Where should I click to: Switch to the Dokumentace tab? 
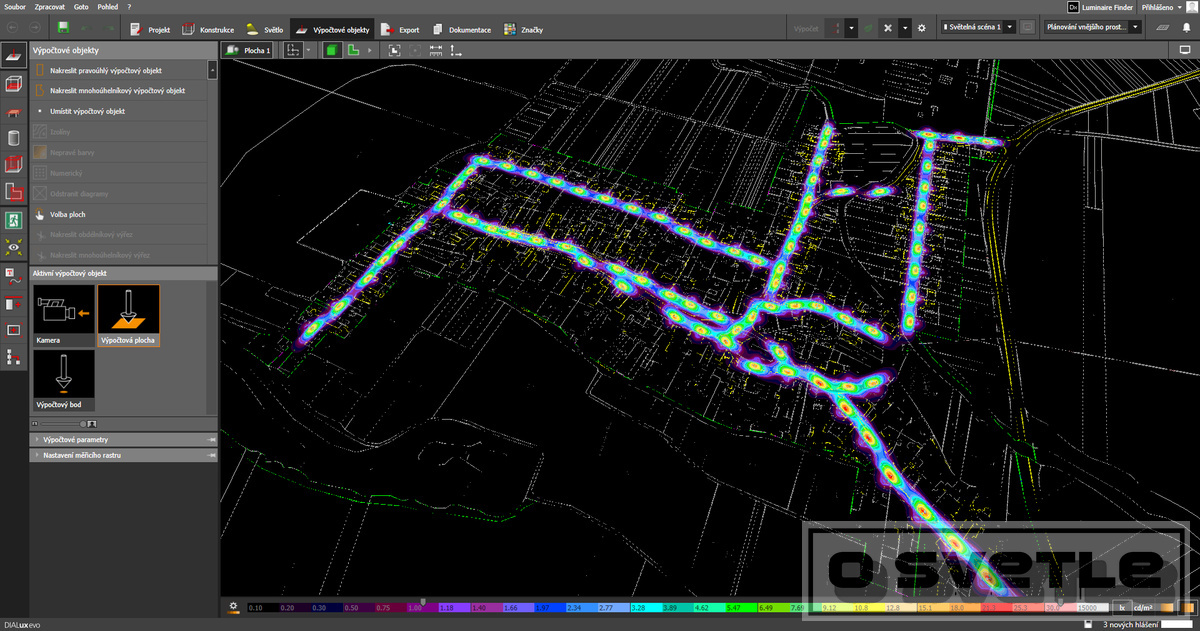point(461,29)
